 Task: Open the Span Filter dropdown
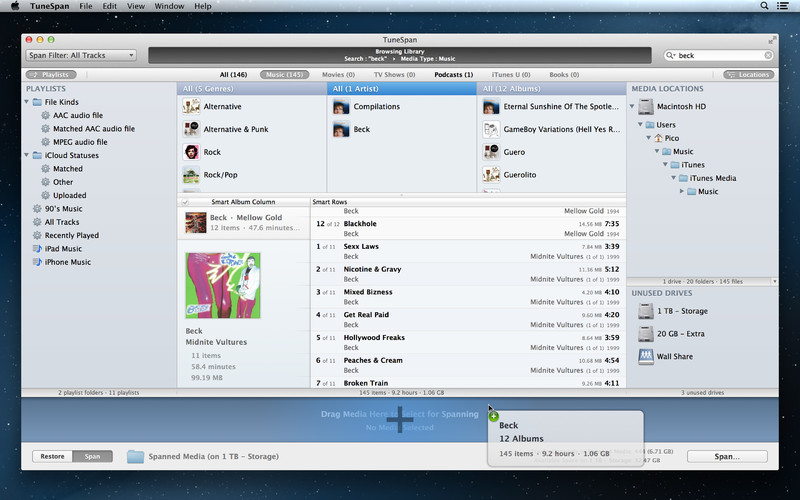point(81,55)
